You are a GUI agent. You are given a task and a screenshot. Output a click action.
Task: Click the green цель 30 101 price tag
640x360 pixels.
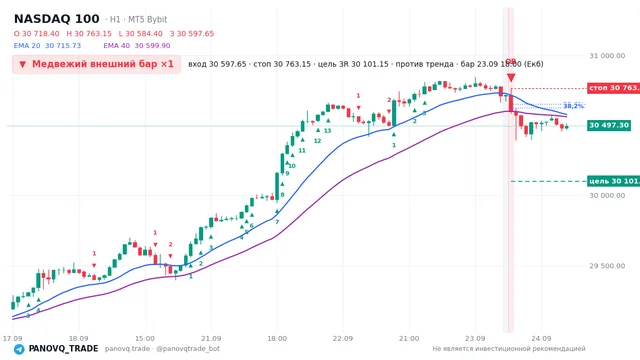(613, 181)
